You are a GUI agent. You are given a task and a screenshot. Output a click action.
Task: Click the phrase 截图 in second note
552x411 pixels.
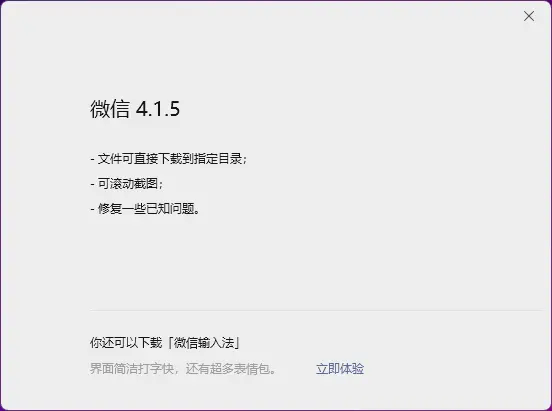tap(146, 184)
